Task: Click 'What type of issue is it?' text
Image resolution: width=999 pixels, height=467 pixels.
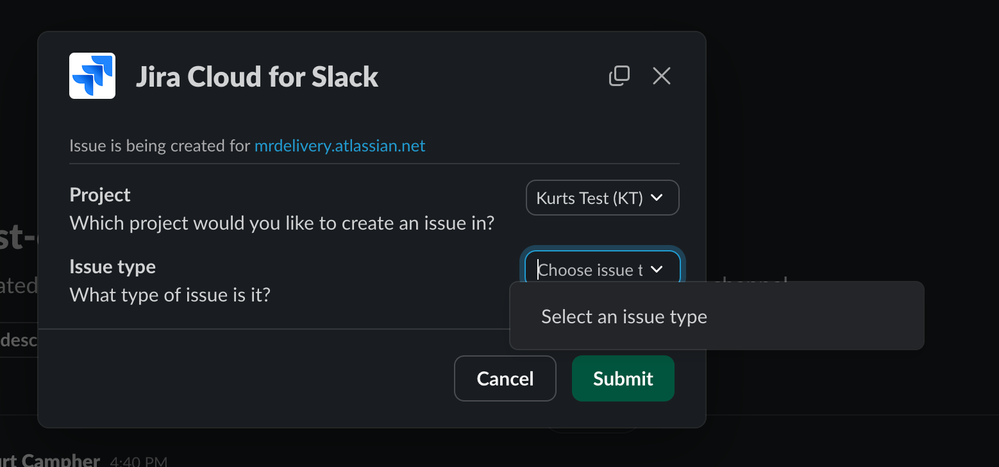Action: pyautogui.click(x=169, y=295)
